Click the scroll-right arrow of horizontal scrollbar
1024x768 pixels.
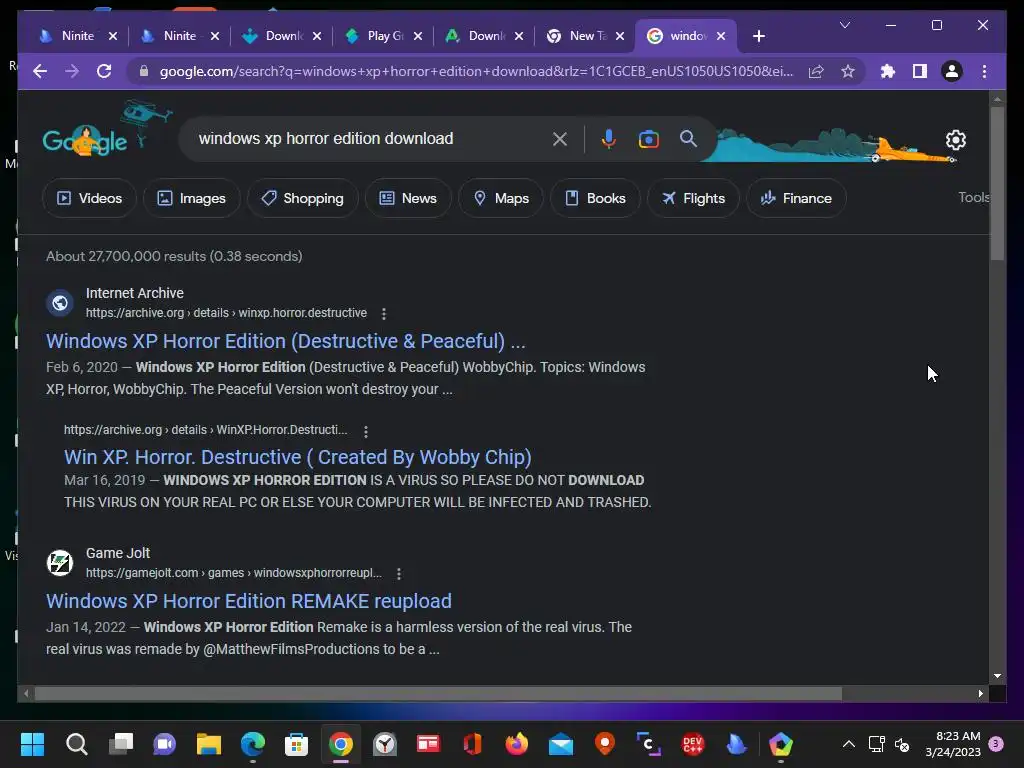coord(980,694)
